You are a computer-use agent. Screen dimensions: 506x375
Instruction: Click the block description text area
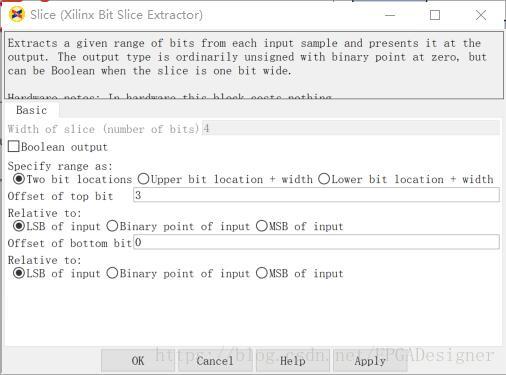click(x=254, y=65)
